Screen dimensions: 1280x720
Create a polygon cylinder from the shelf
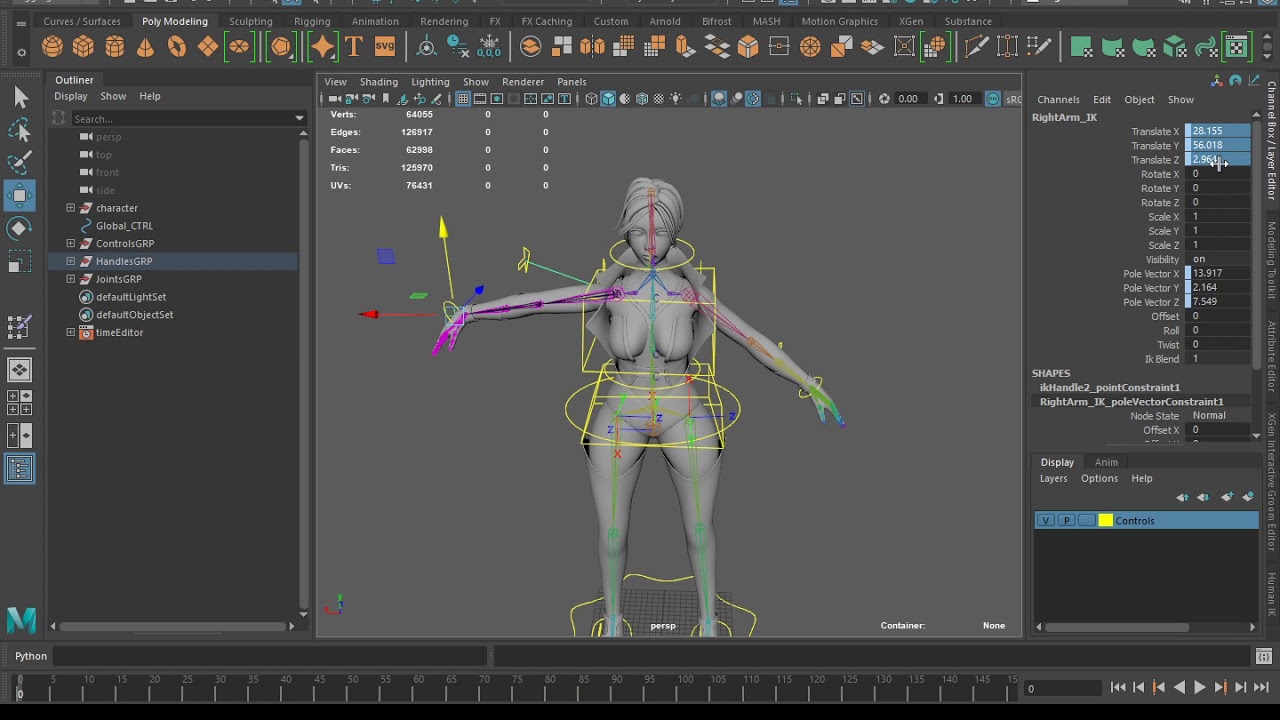(x=115, y=46)
